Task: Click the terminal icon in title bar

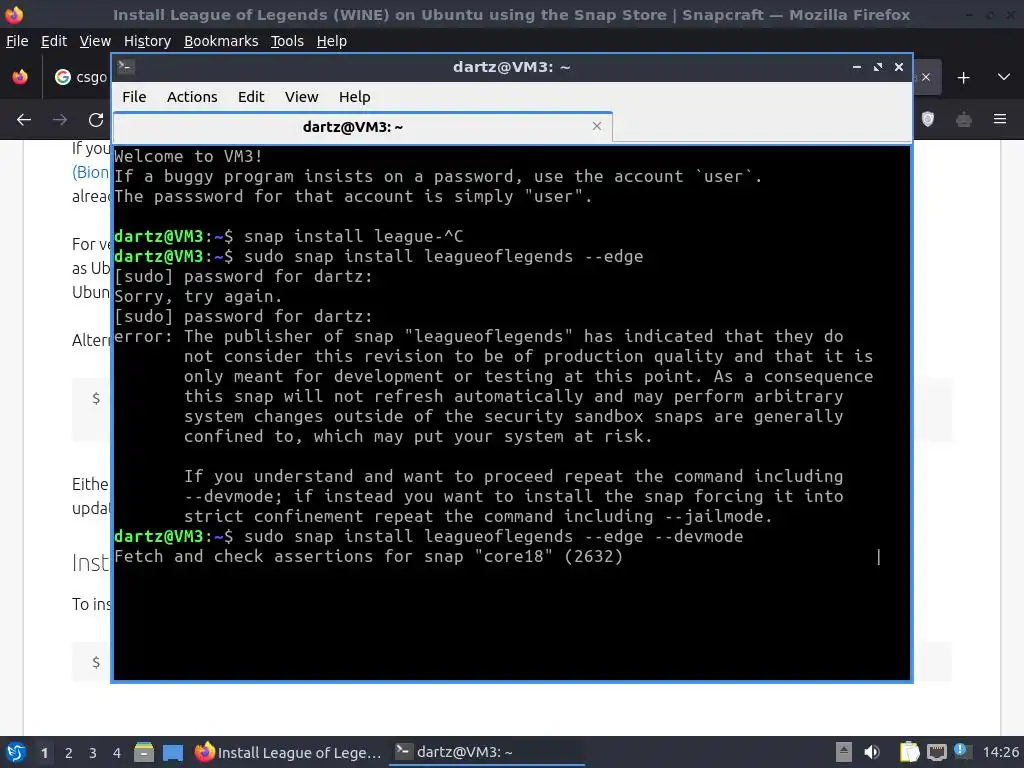Action: pyautogui.click(x=126, y=67)
